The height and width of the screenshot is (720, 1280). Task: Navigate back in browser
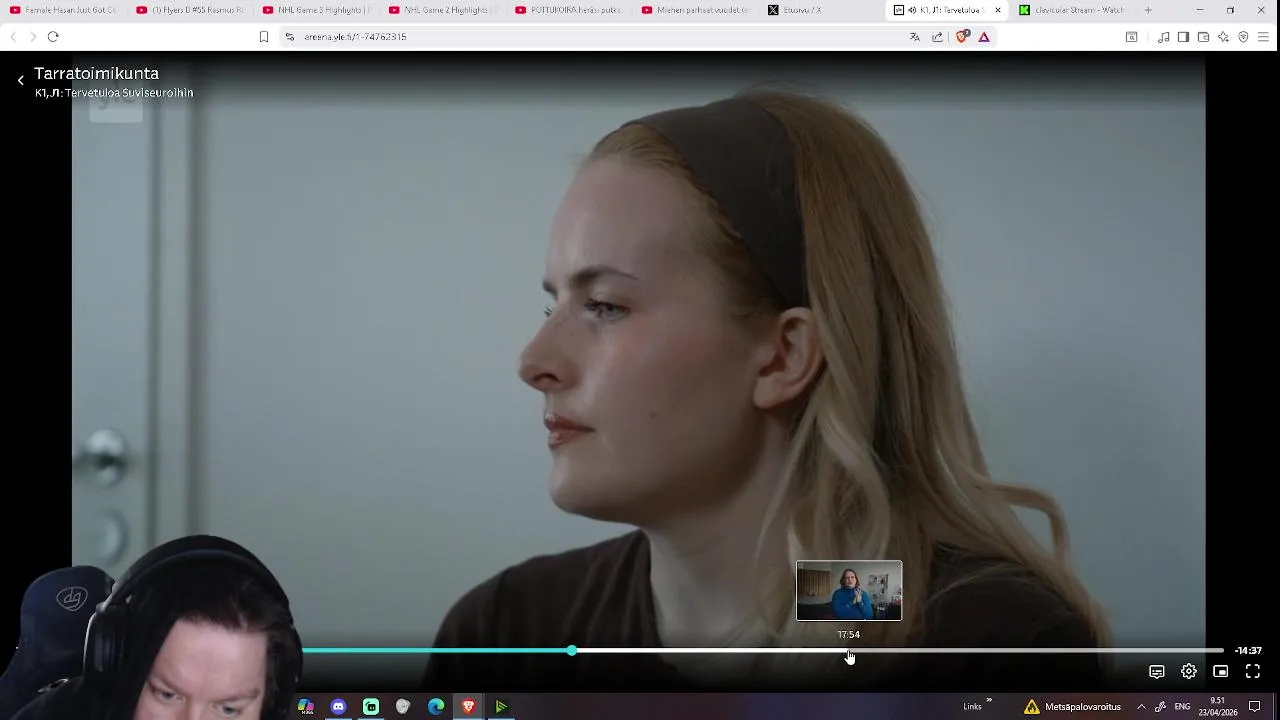pos(13,37)
